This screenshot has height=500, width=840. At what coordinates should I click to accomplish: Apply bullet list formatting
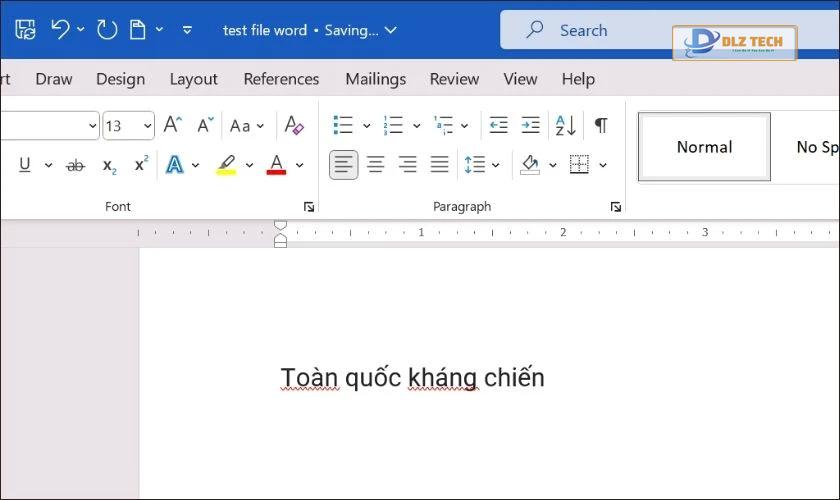pos(343,125)
